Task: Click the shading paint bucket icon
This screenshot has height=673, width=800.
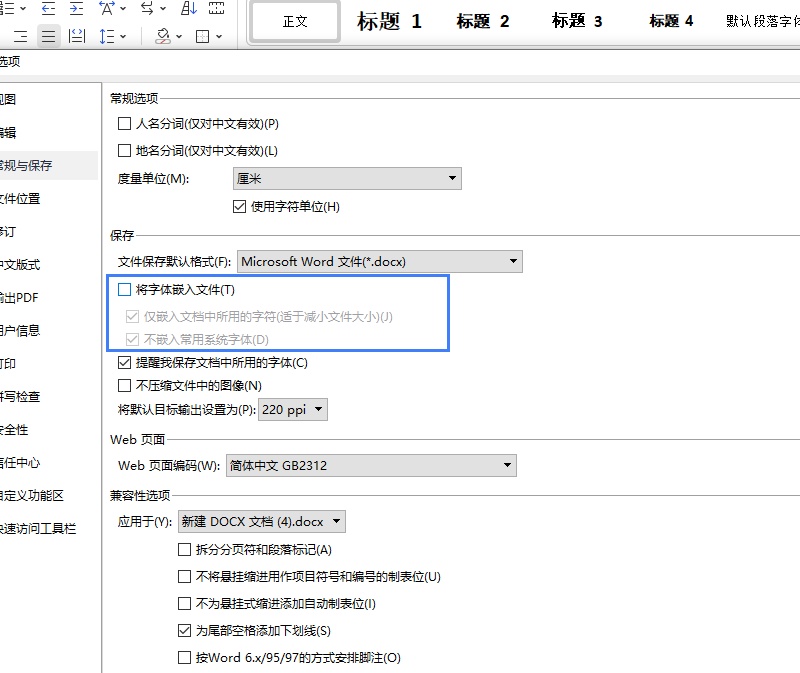Action: coord(163,36)
